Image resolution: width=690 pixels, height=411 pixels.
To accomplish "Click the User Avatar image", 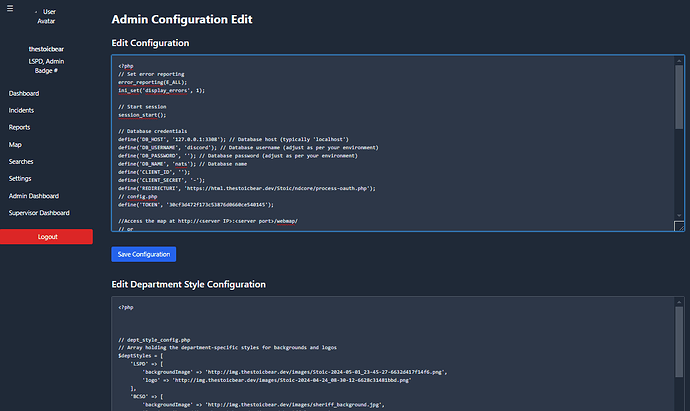I will tap(46, 16).
